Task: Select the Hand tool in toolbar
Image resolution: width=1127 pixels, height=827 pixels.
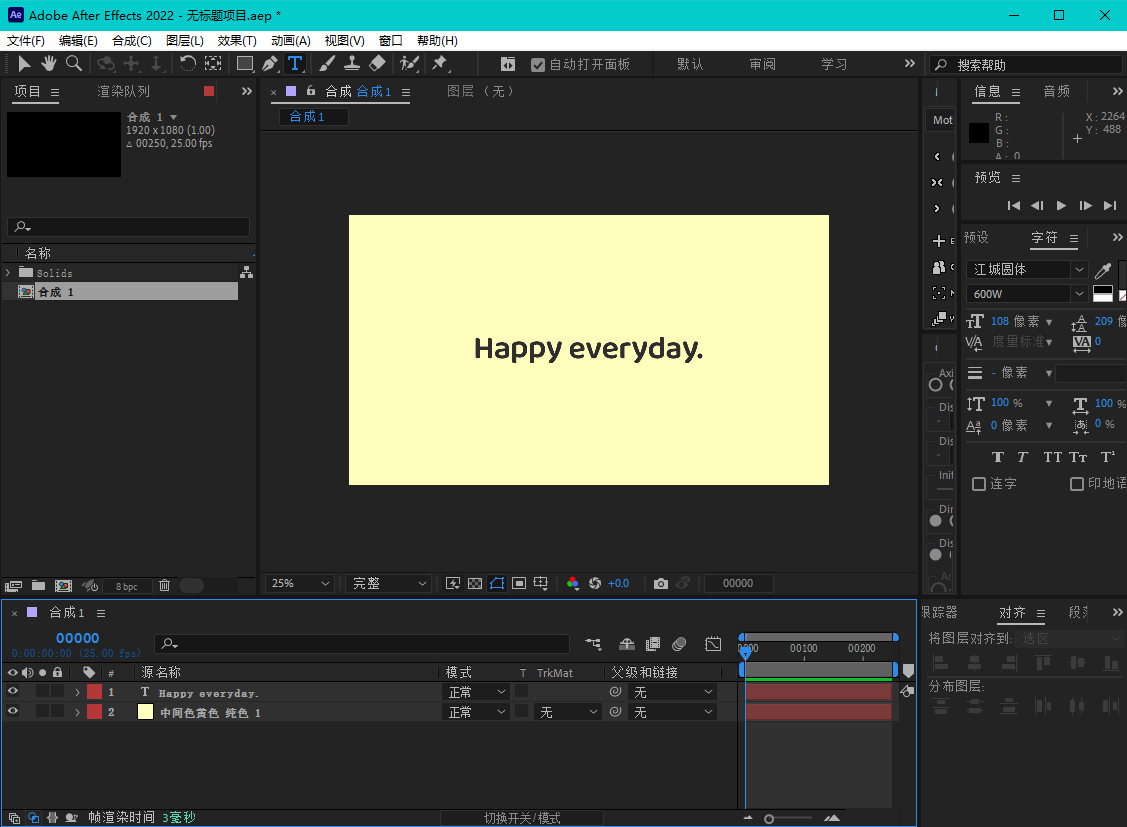Action: 48,64
